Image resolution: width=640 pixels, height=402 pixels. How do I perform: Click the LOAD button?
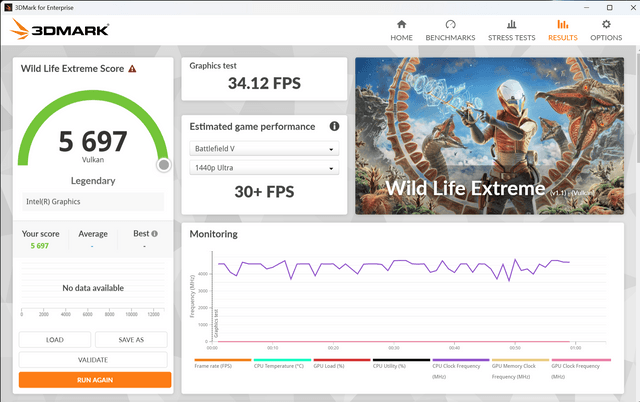click(55, 340)
